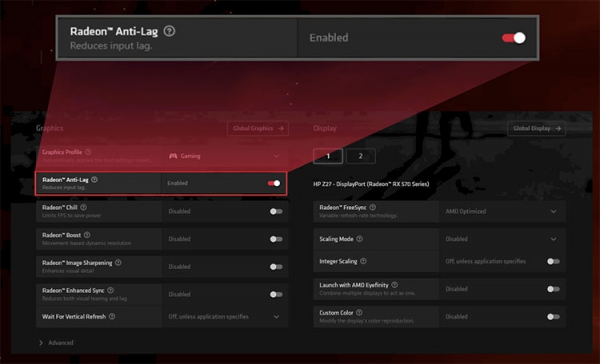Image resolution: width=600 pixels, height=364 pixels.
Task: Click the help icon next to Scaling Mode
Action: click(359, 239)
